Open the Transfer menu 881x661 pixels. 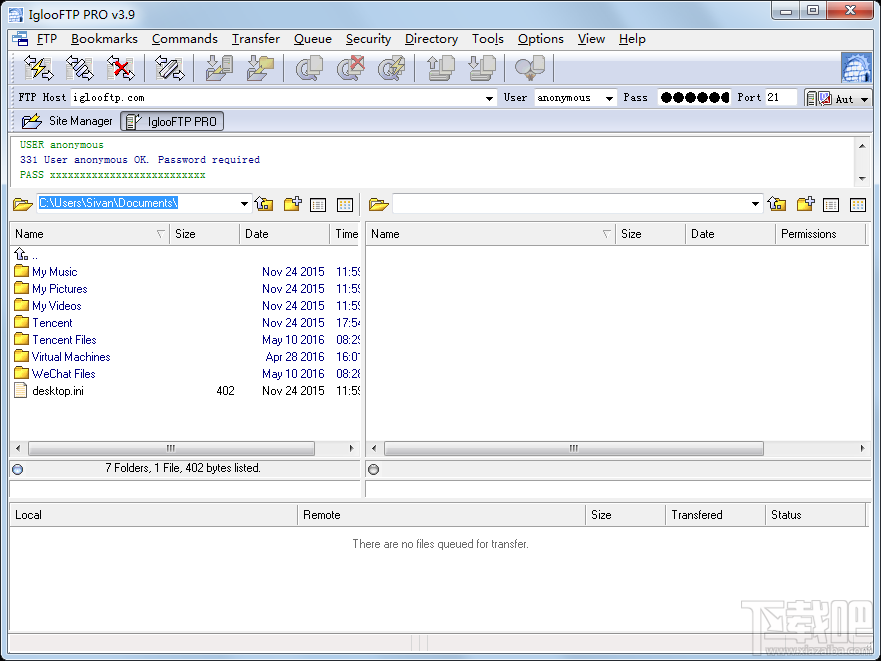click(255, 39)
